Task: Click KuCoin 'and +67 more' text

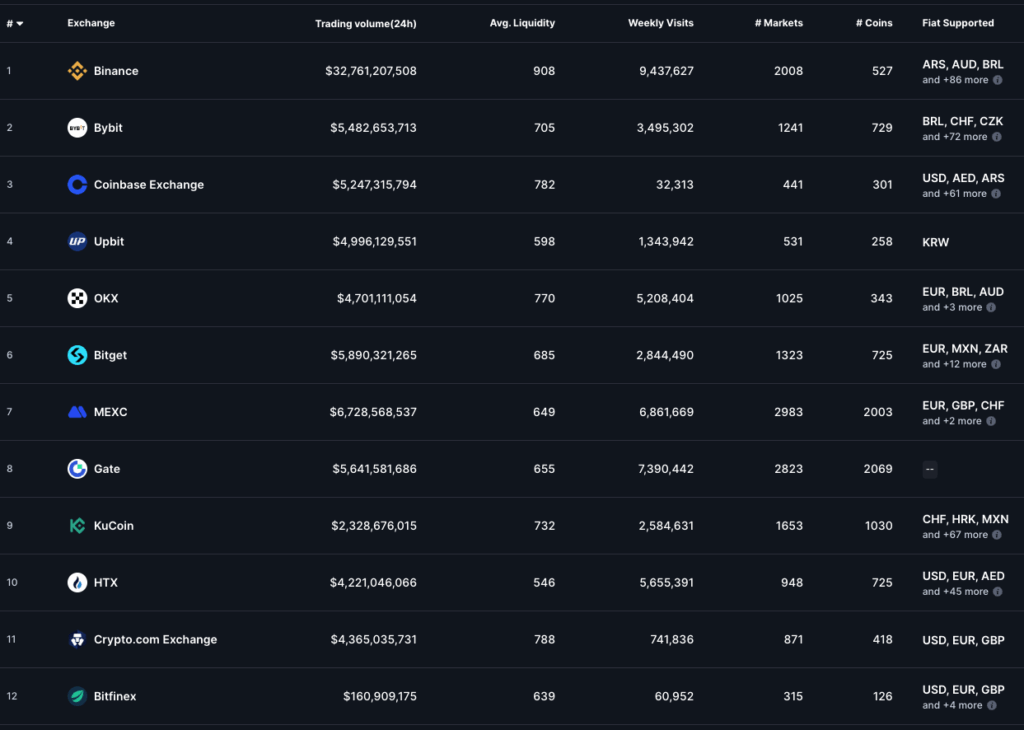Action: (955, 534)
